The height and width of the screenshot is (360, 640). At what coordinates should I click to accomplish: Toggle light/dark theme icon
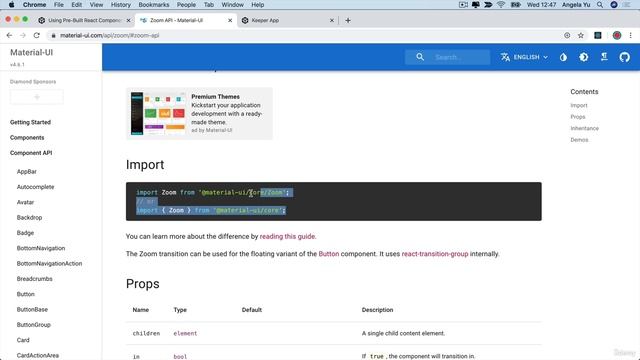pos(584,57)
